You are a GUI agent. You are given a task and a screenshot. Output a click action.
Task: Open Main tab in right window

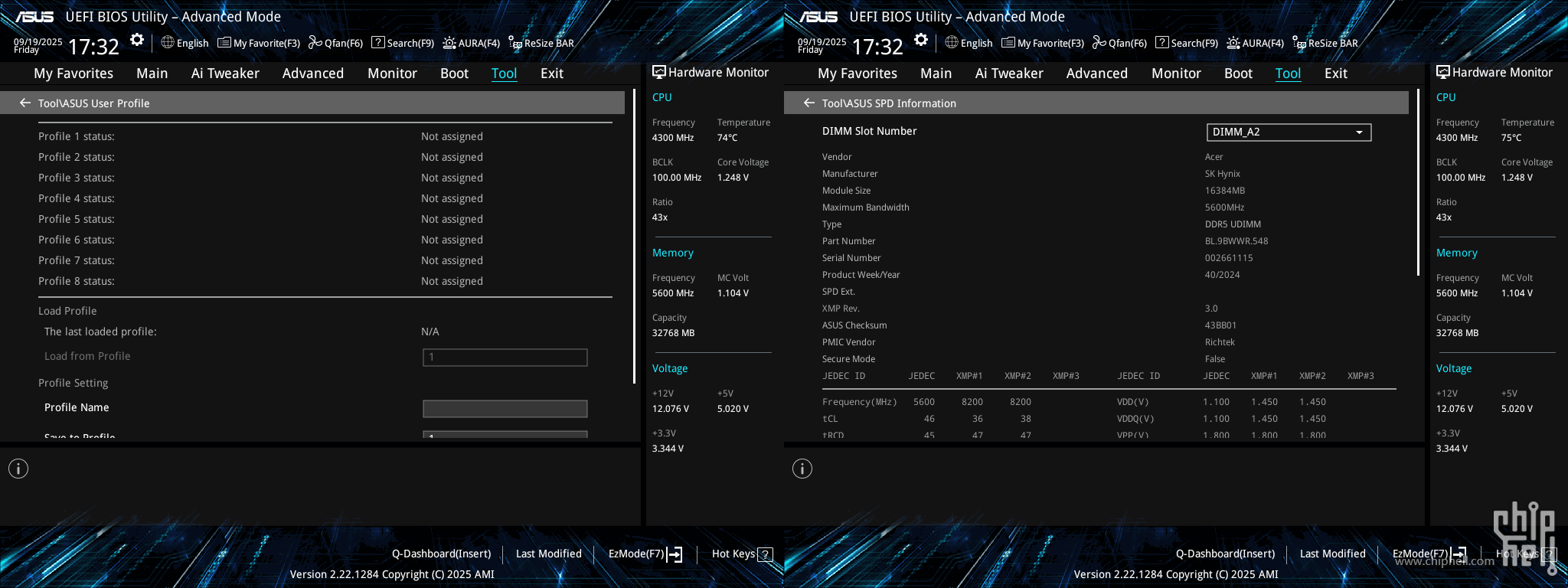pyautogui.click(x=936, y=73)
